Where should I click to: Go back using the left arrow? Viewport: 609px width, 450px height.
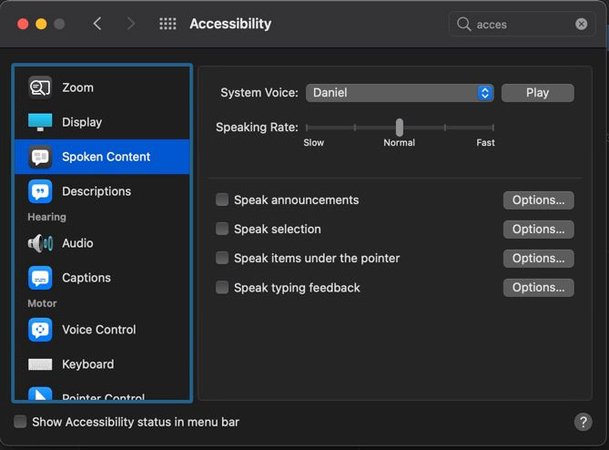(x=97, y=24)
